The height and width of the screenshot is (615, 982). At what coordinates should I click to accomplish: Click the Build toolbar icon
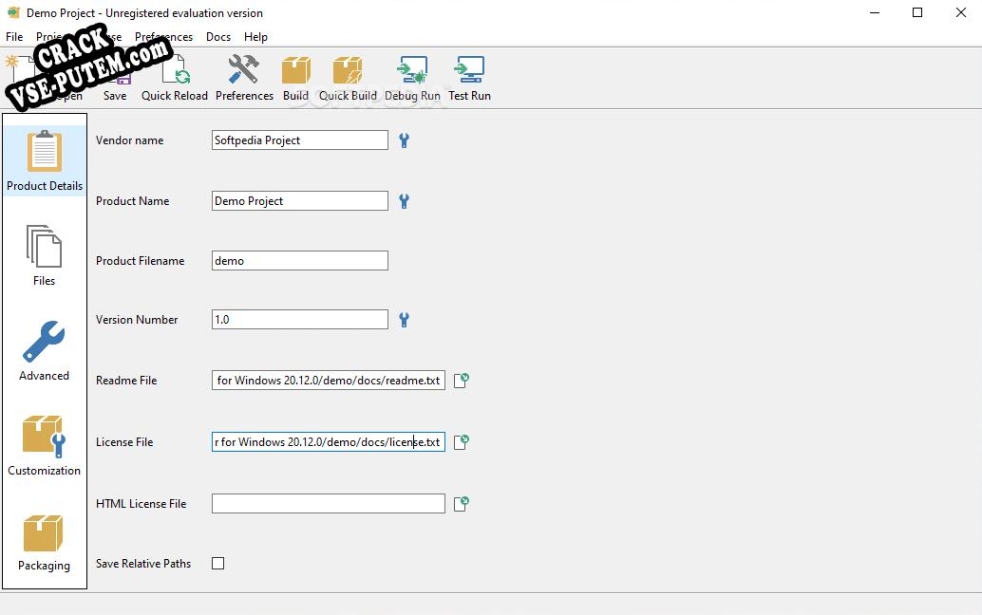296,79
